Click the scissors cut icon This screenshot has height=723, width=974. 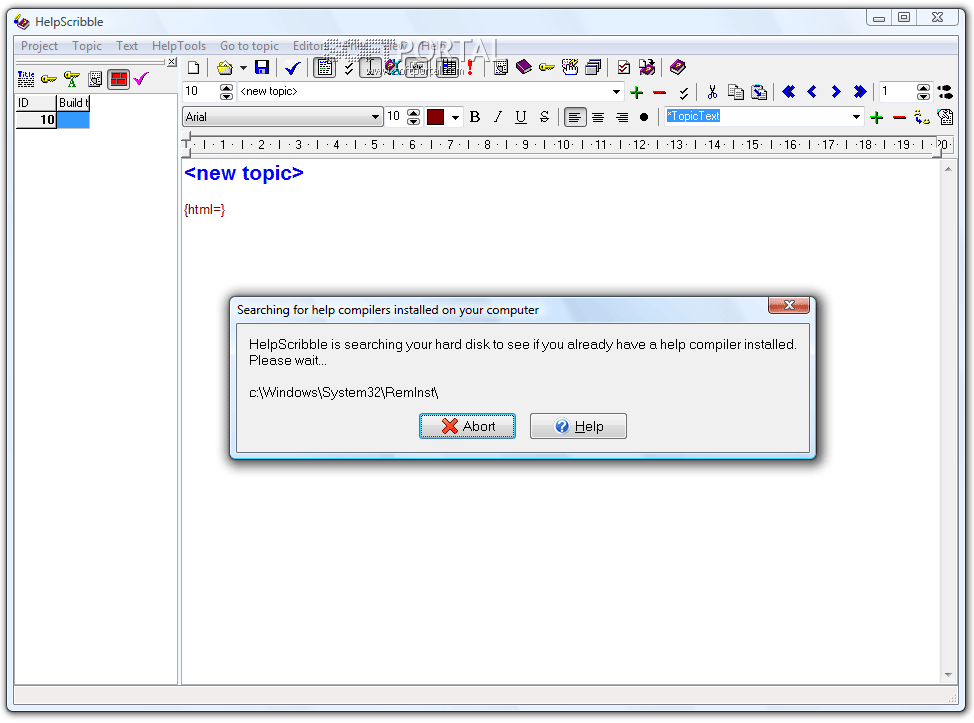pos(712,93)
